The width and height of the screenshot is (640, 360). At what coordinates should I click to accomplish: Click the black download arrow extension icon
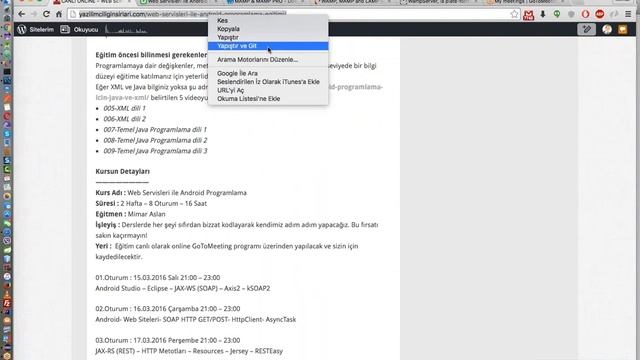[543, 14]
